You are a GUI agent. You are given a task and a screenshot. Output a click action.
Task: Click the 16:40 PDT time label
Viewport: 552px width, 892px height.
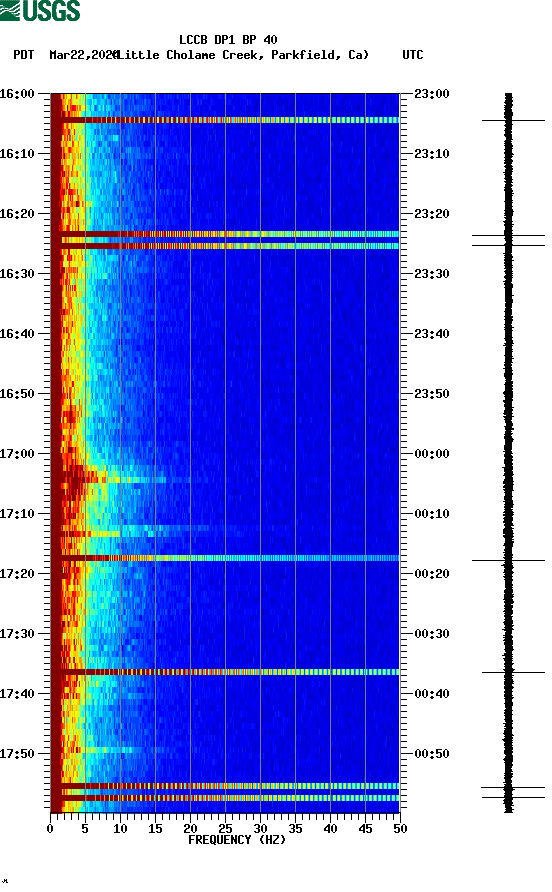(x=17, y=334)
